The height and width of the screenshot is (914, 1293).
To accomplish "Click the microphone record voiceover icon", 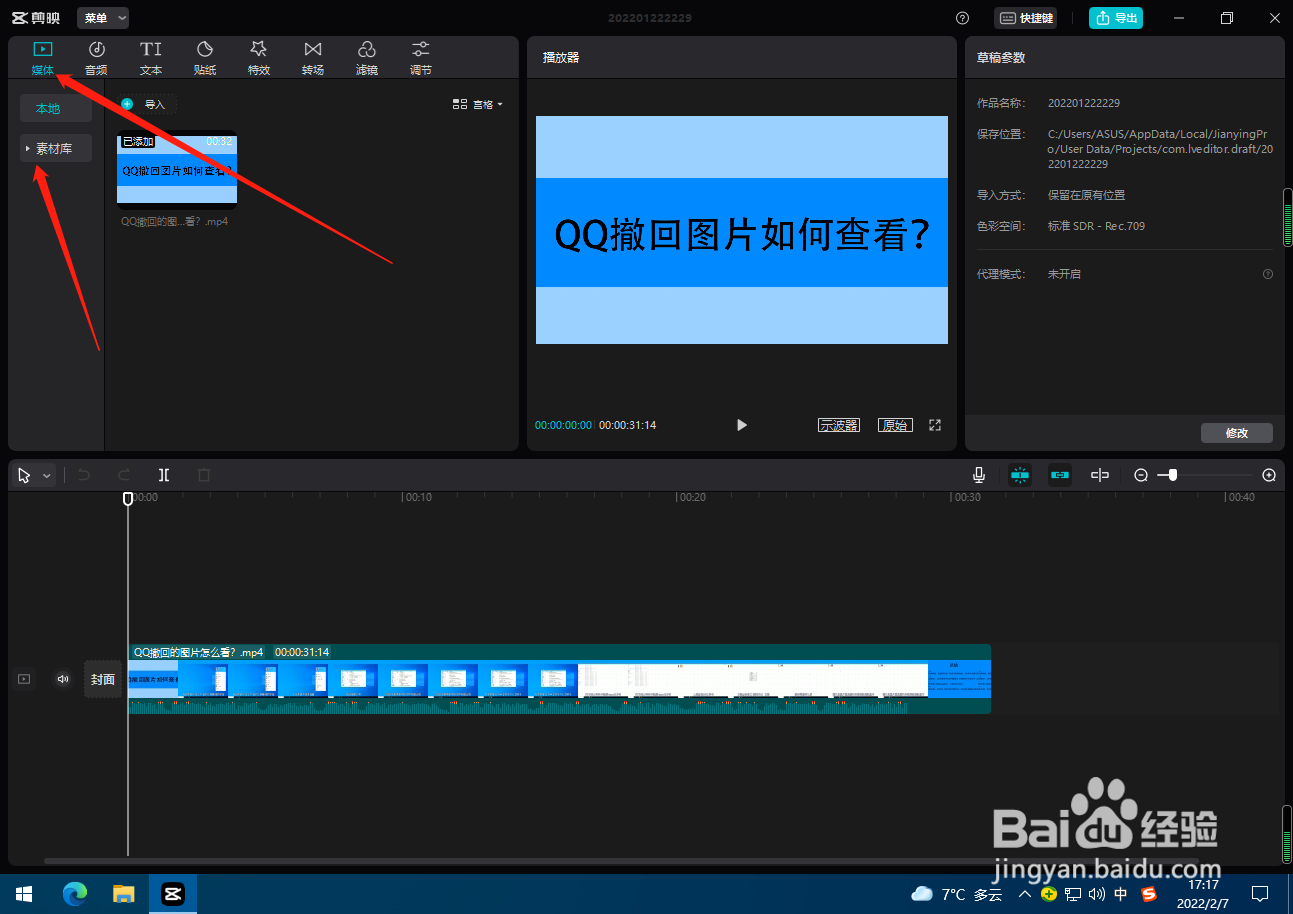I will (x=979, y=476).
